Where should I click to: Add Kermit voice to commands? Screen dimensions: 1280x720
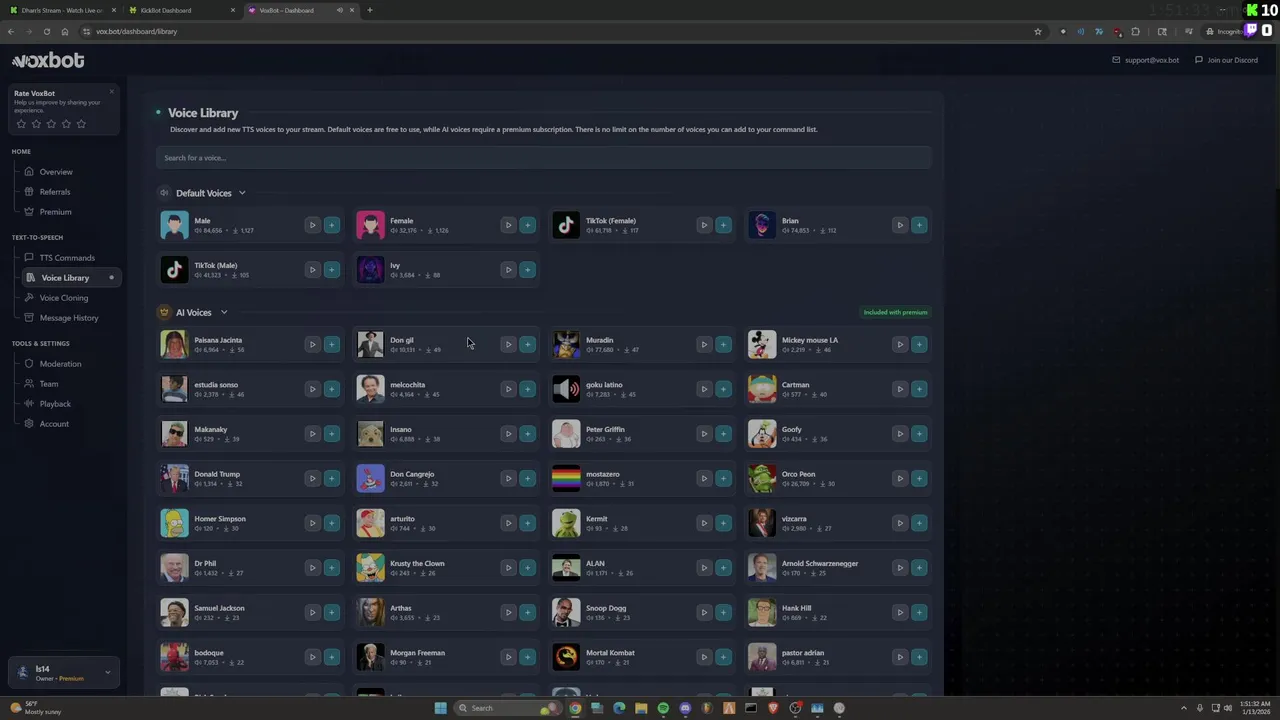click(723, 523)
